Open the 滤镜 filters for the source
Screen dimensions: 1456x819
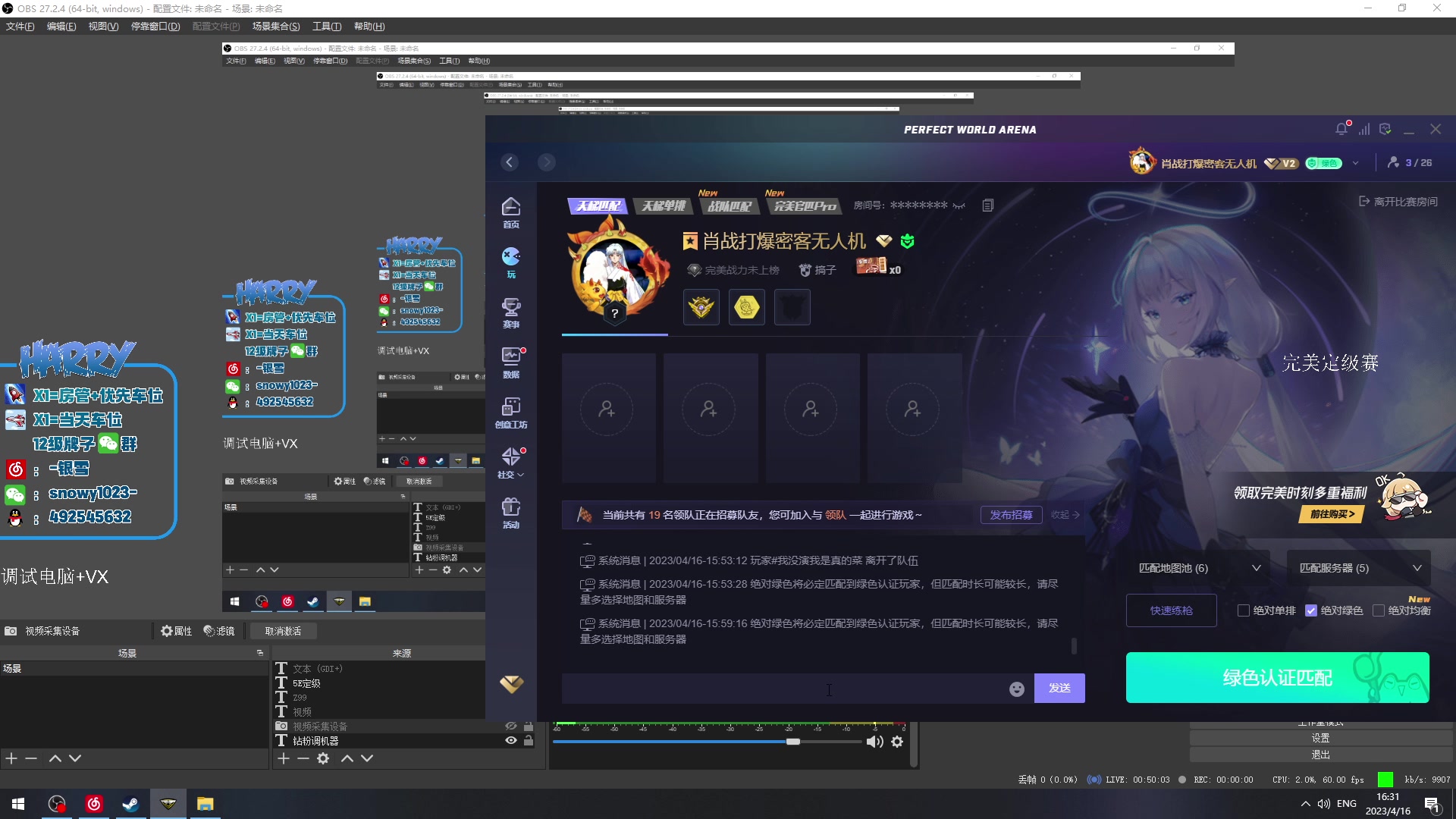tap(219, 631)
